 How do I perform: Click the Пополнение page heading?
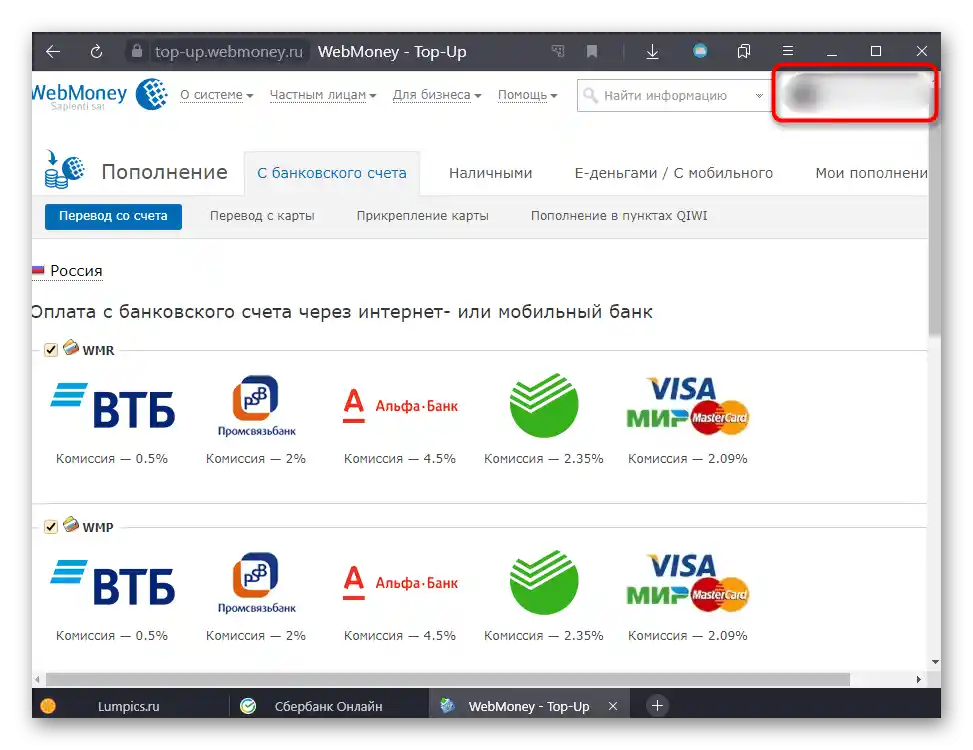164,172
